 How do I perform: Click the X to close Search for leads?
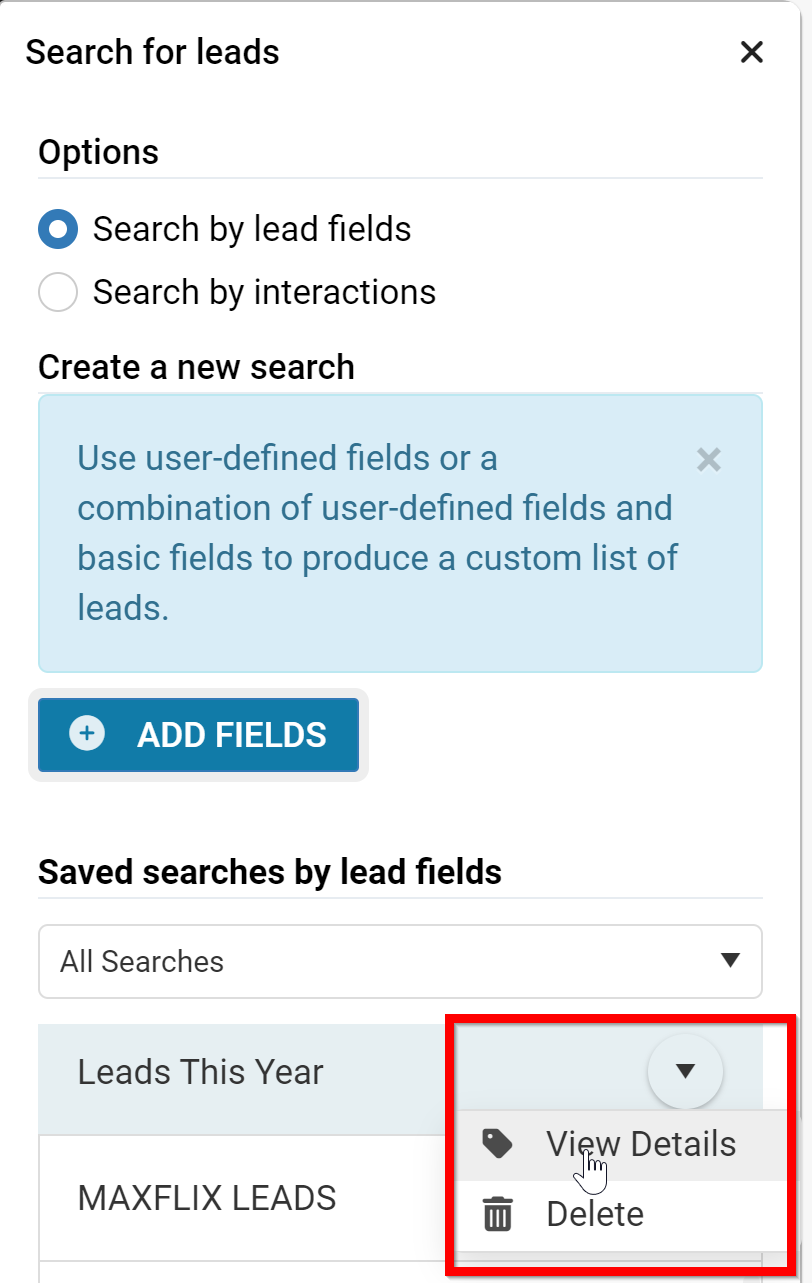coord(752,52)
